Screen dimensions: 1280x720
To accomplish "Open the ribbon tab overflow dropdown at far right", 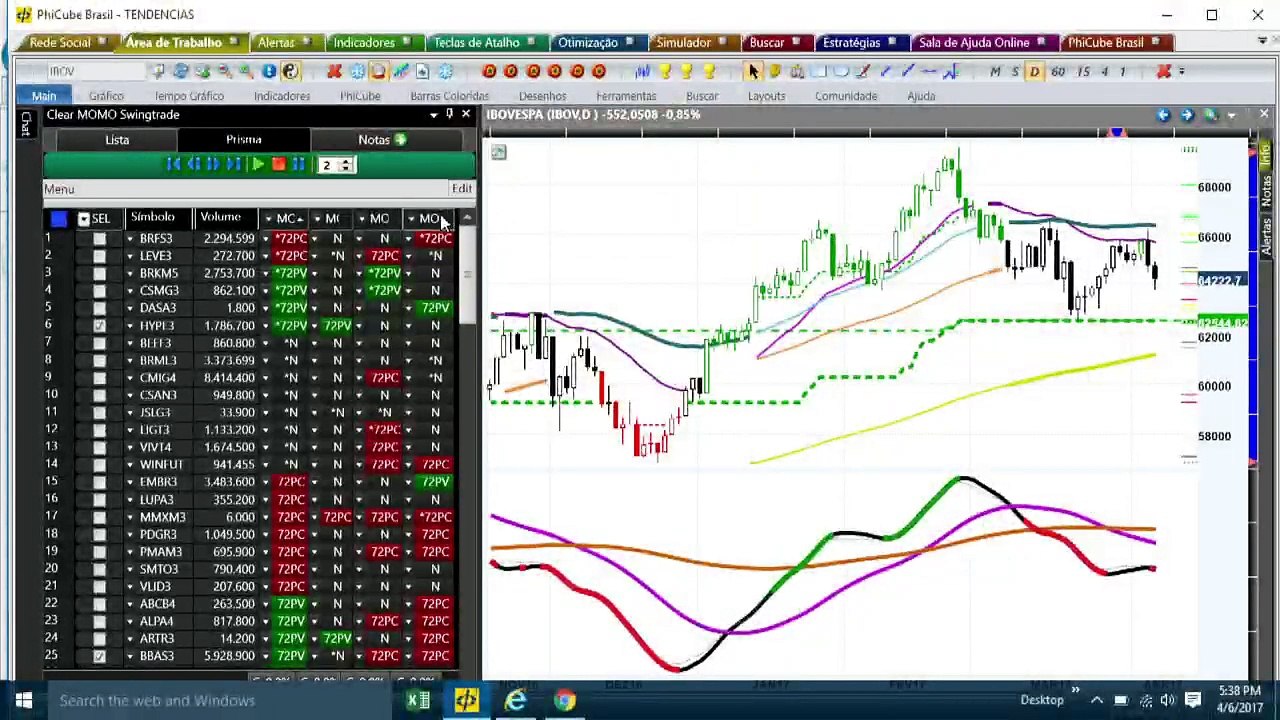I will pos(1264,42).
